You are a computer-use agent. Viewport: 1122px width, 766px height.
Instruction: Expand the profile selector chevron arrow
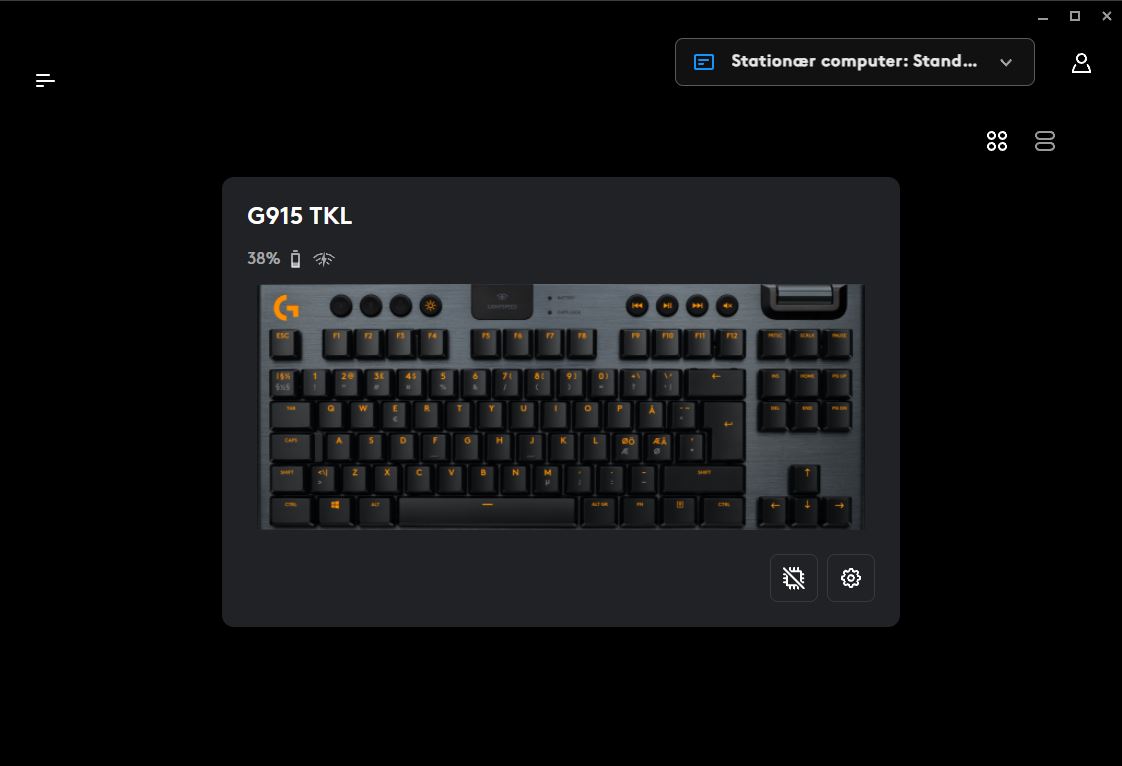pos(1006,62)
